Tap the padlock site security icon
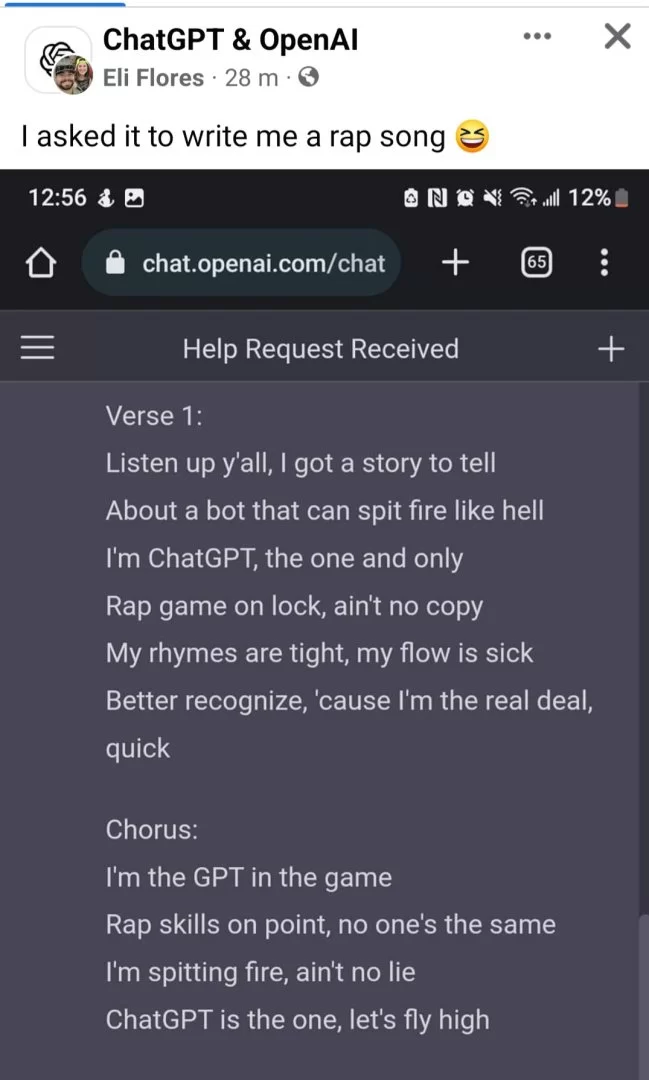 (x=115, y=262)
